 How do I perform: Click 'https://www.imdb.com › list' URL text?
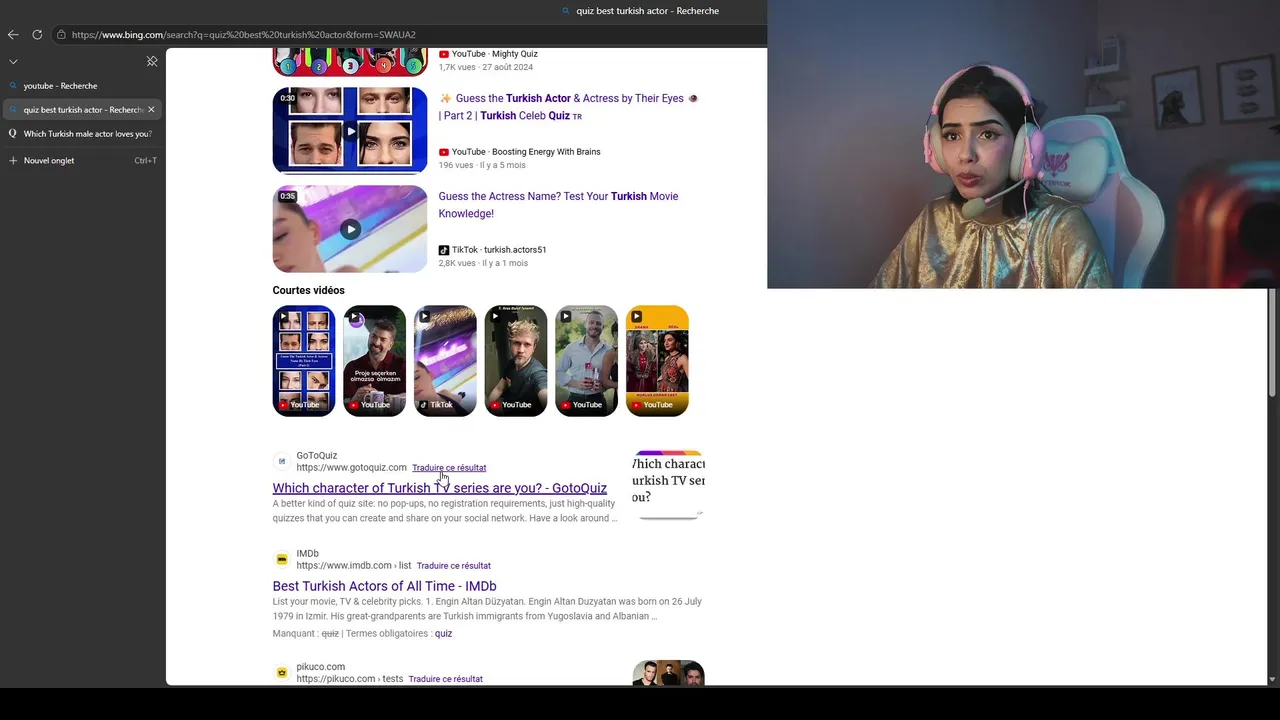pos(354,566)
